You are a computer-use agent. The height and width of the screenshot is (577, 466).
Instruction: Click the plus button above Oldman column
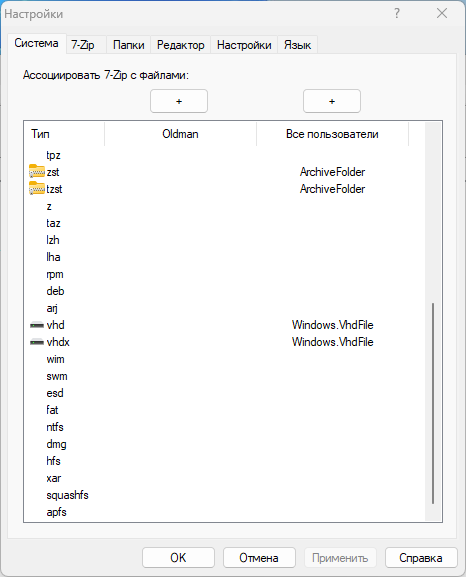point(179,101)
